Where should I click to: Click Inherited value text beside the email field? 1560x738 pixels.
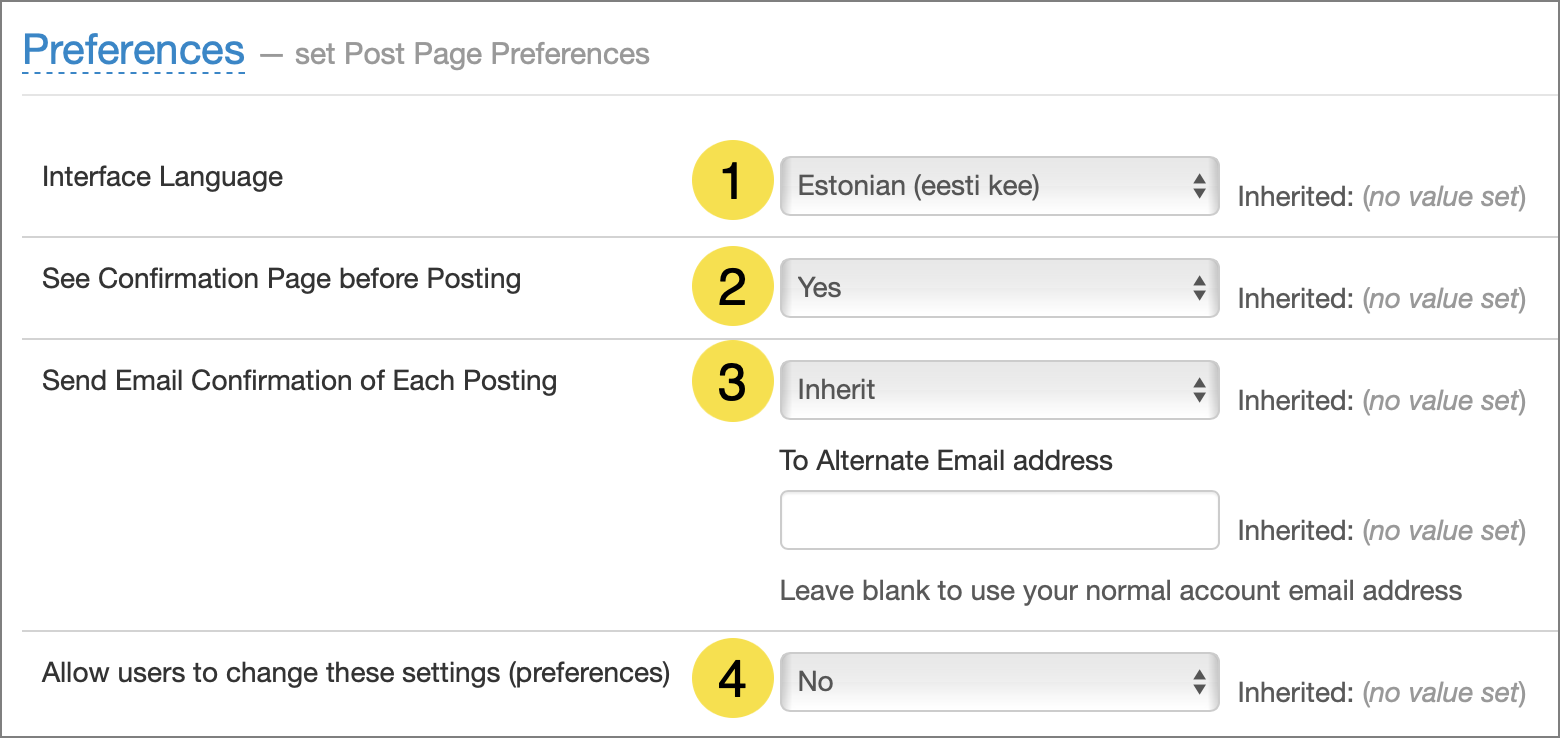pos(1381,531)
